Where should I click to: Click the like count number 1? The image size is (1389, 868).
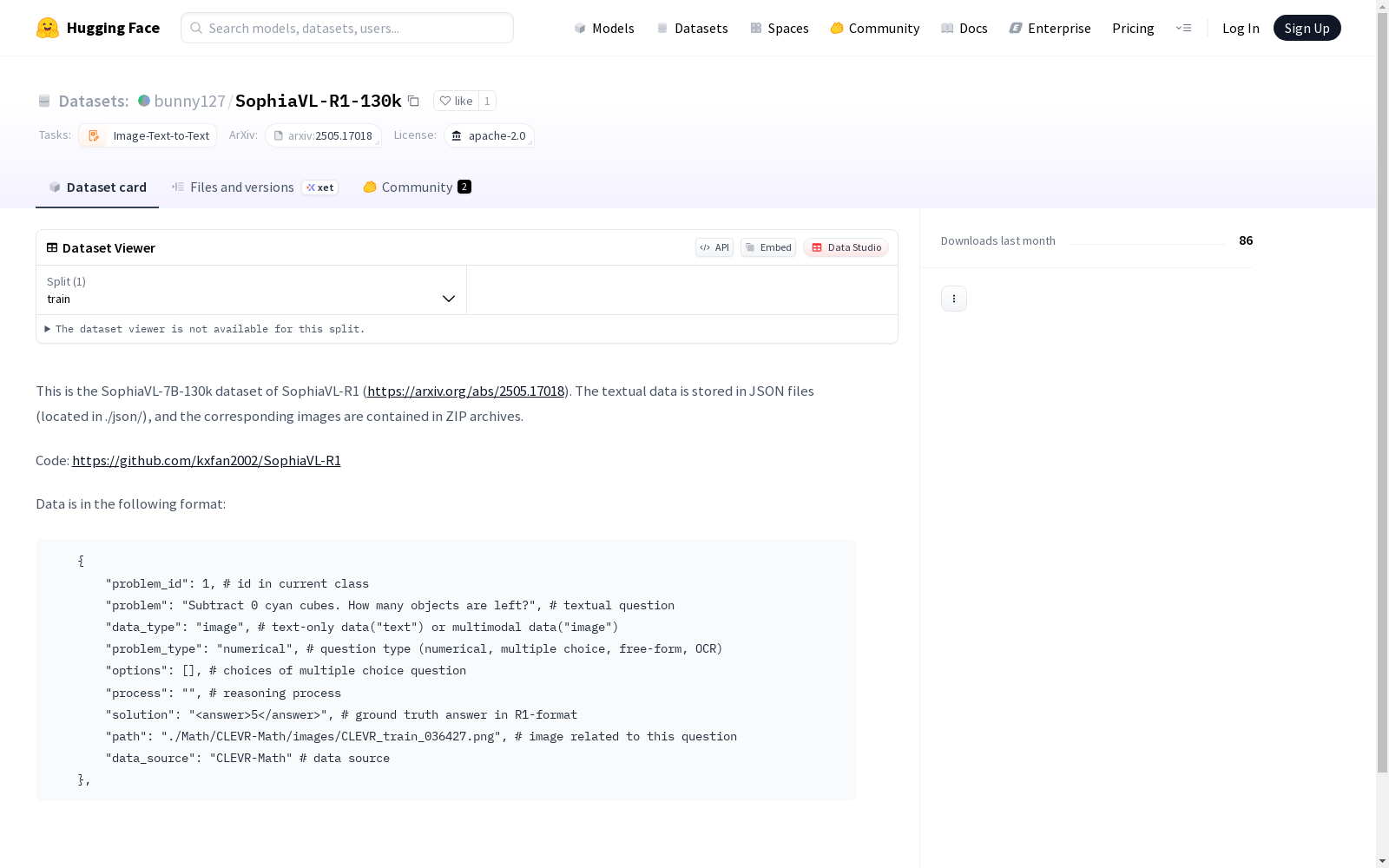(x=487, y=101)
